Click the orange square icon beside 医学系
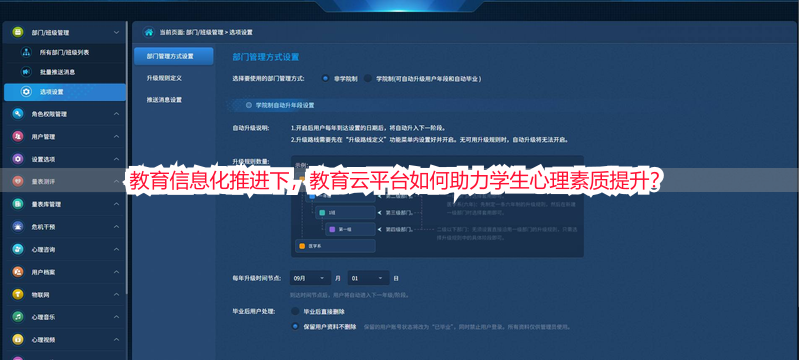The width and height of the screenshot is (799, 360). pyautogui.click(x=302, y=246)
